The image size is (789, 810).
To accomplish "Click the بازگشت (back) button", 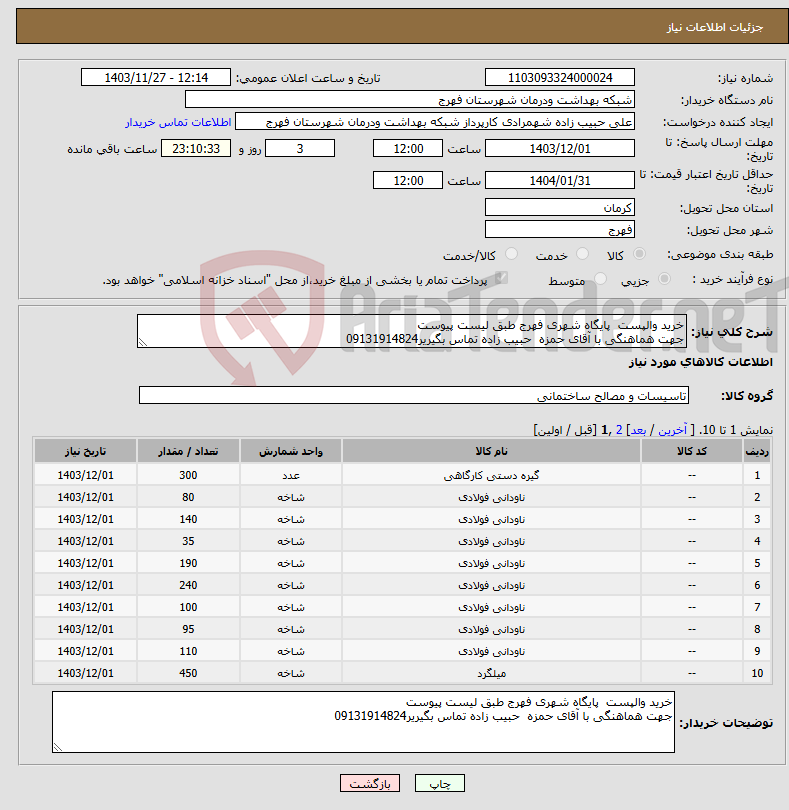I will [x=369, y=783].
